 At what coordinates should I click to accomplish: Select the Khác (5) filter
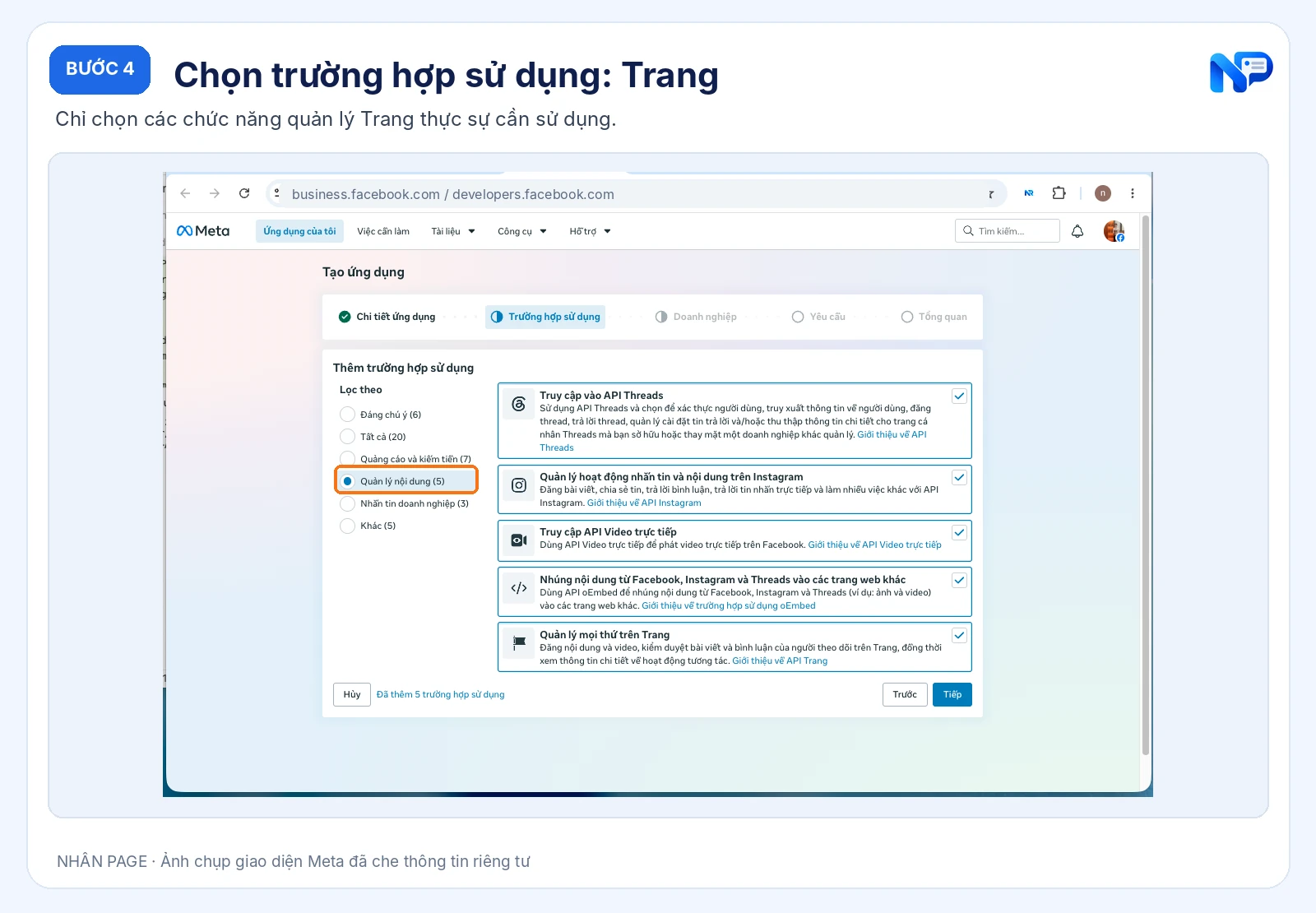coord(348,526)
